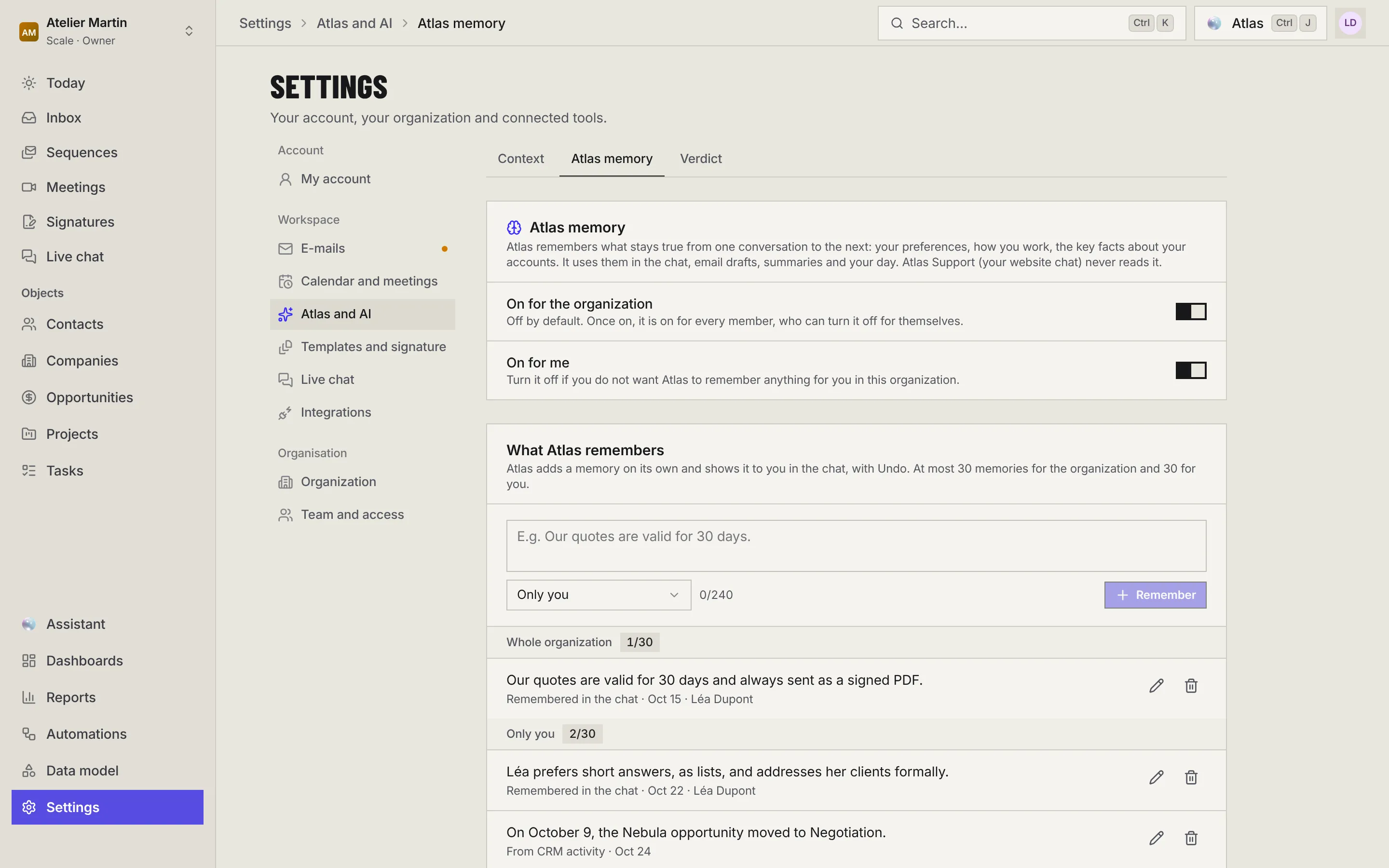Open Templates and signature settings
Image resolution: width=1389 pixels, height=868 pixels.
(x=363, y=347)
